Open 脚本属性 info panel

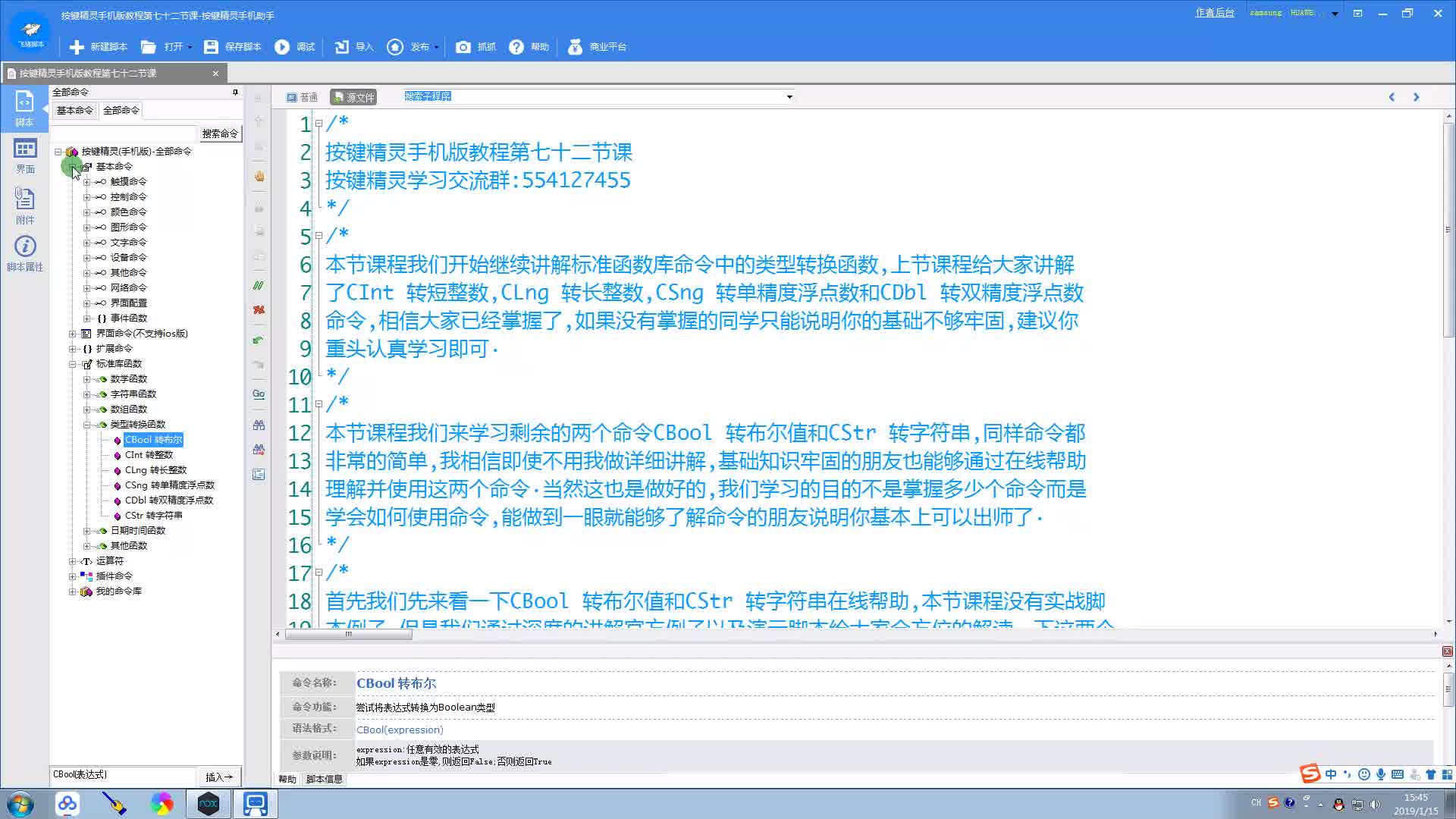point(25,254)
